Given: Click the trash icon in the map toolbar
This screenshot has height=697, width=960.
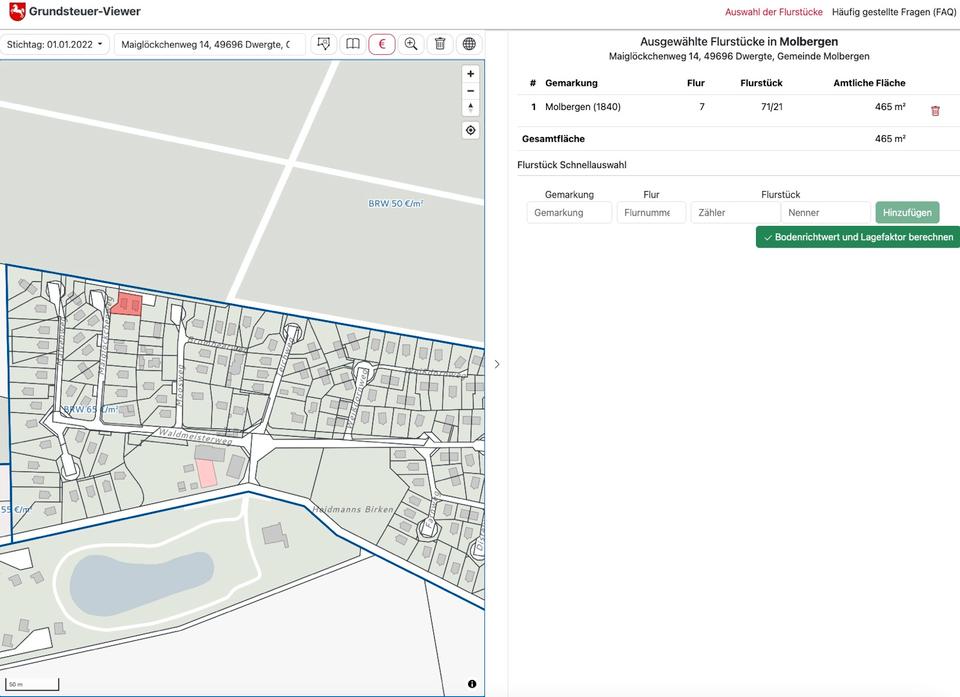Looking at the screenshot, I should click(440, 44).
